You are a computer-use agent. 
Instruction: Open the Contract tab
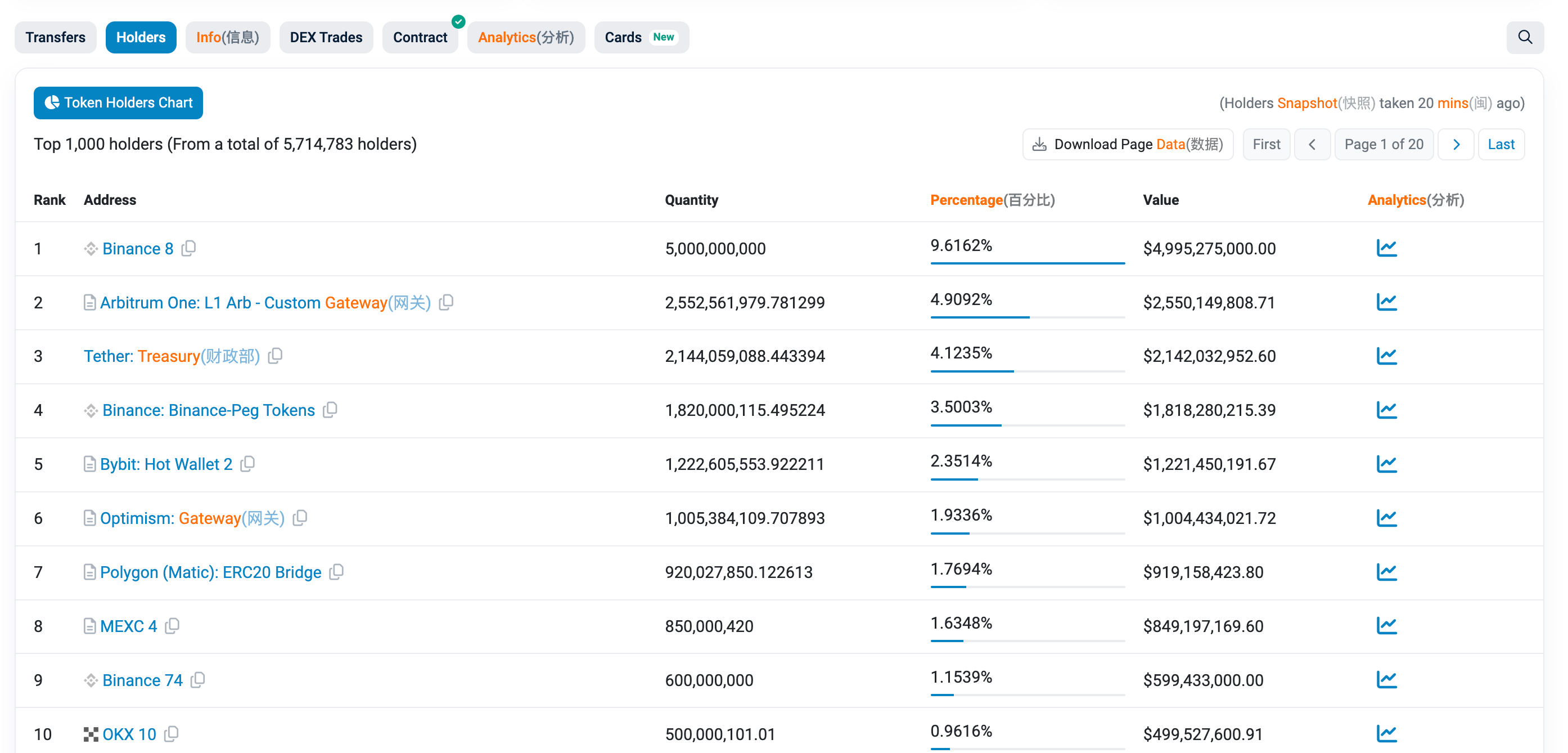420,37
